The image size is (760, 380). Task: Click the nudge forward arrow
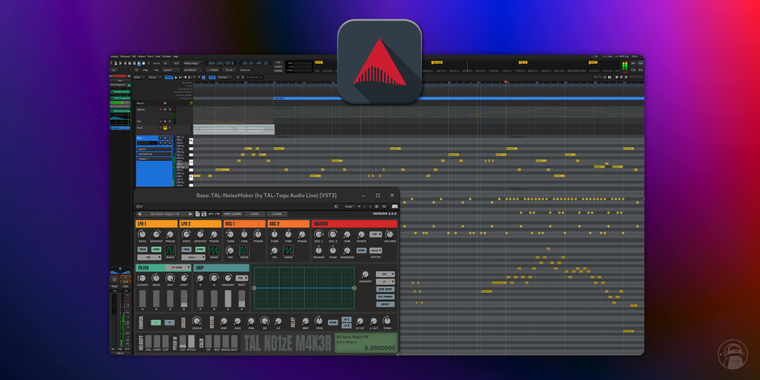pyautogui.click(x=242, y=77)
